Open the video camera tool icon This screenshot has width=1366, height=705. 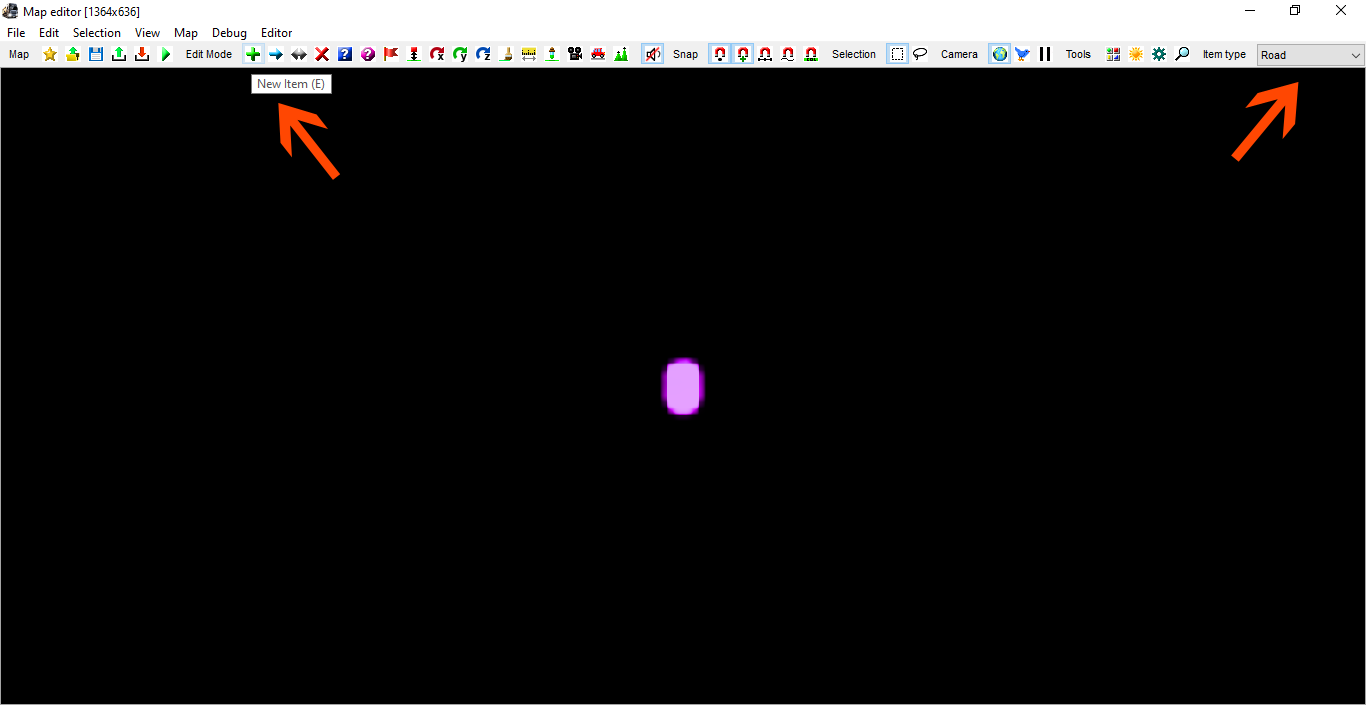[x=575, y=54]
